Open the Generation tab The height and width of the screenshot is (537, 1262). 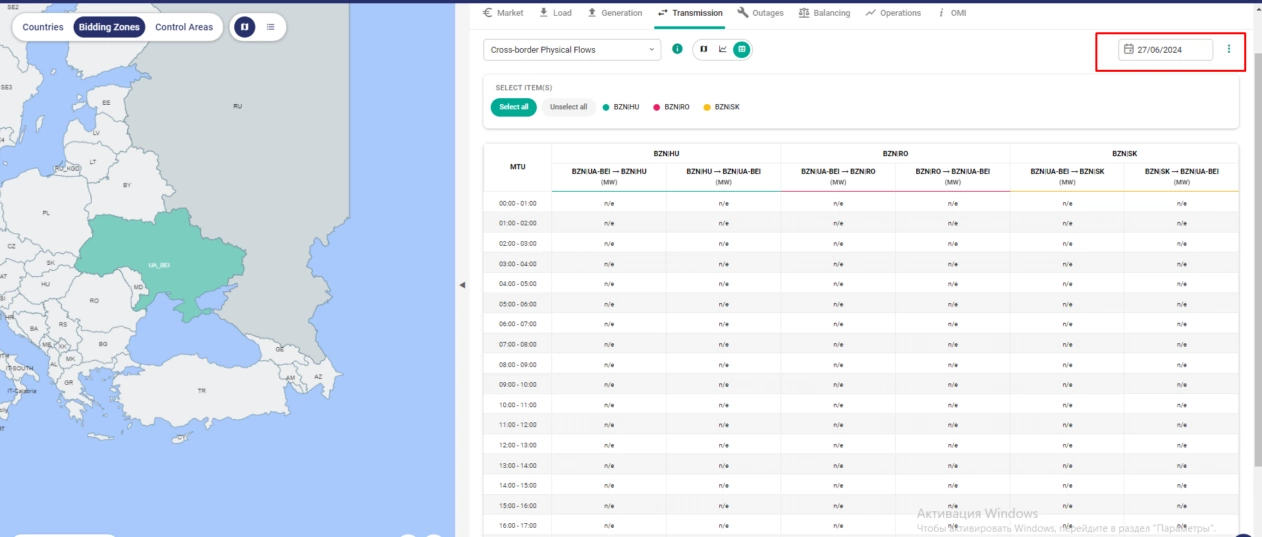pyautogui.click(x=614, y=13)
